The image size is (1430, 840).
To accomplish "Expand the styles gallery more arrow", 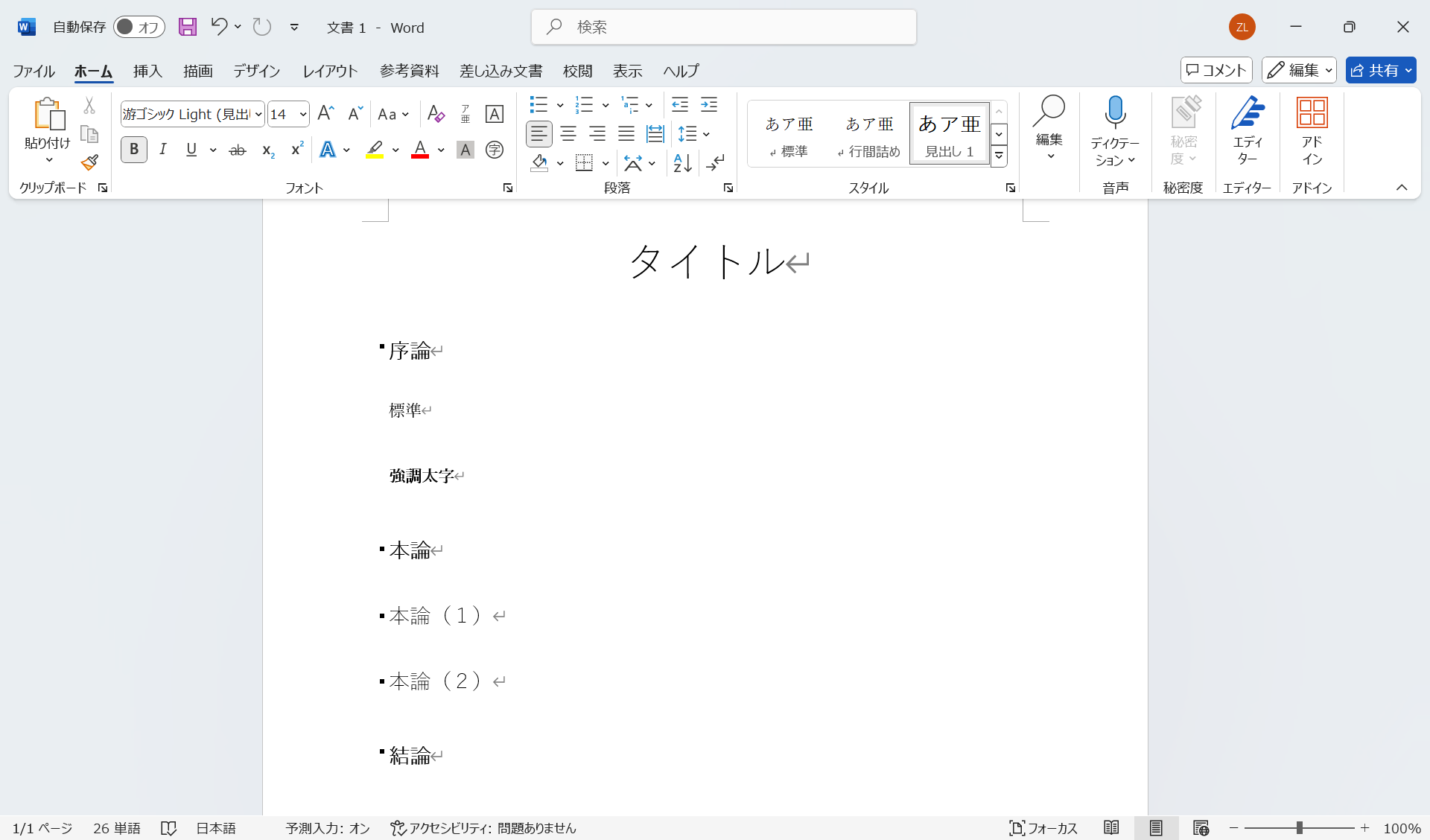I will click(1000, 156).
